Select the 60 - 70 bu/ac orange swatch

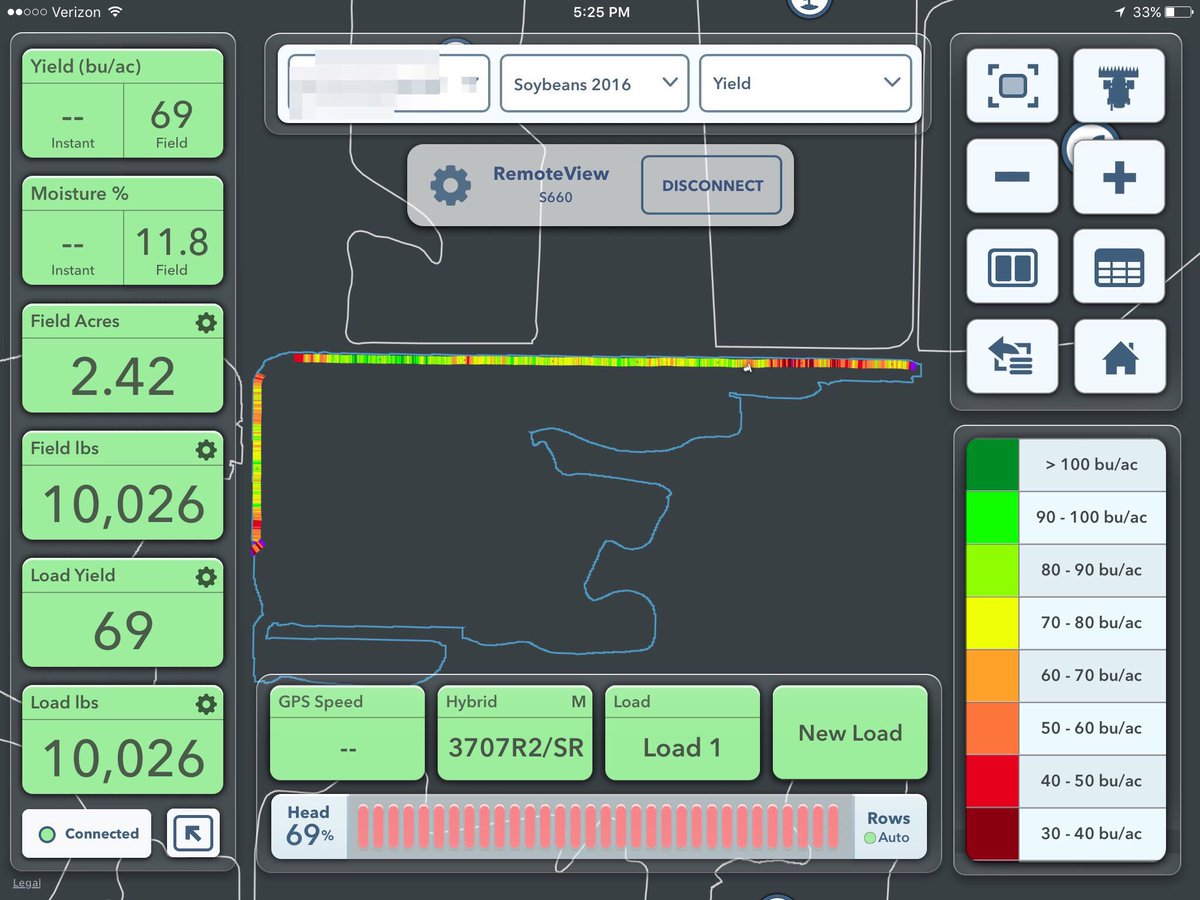point(993,676)
